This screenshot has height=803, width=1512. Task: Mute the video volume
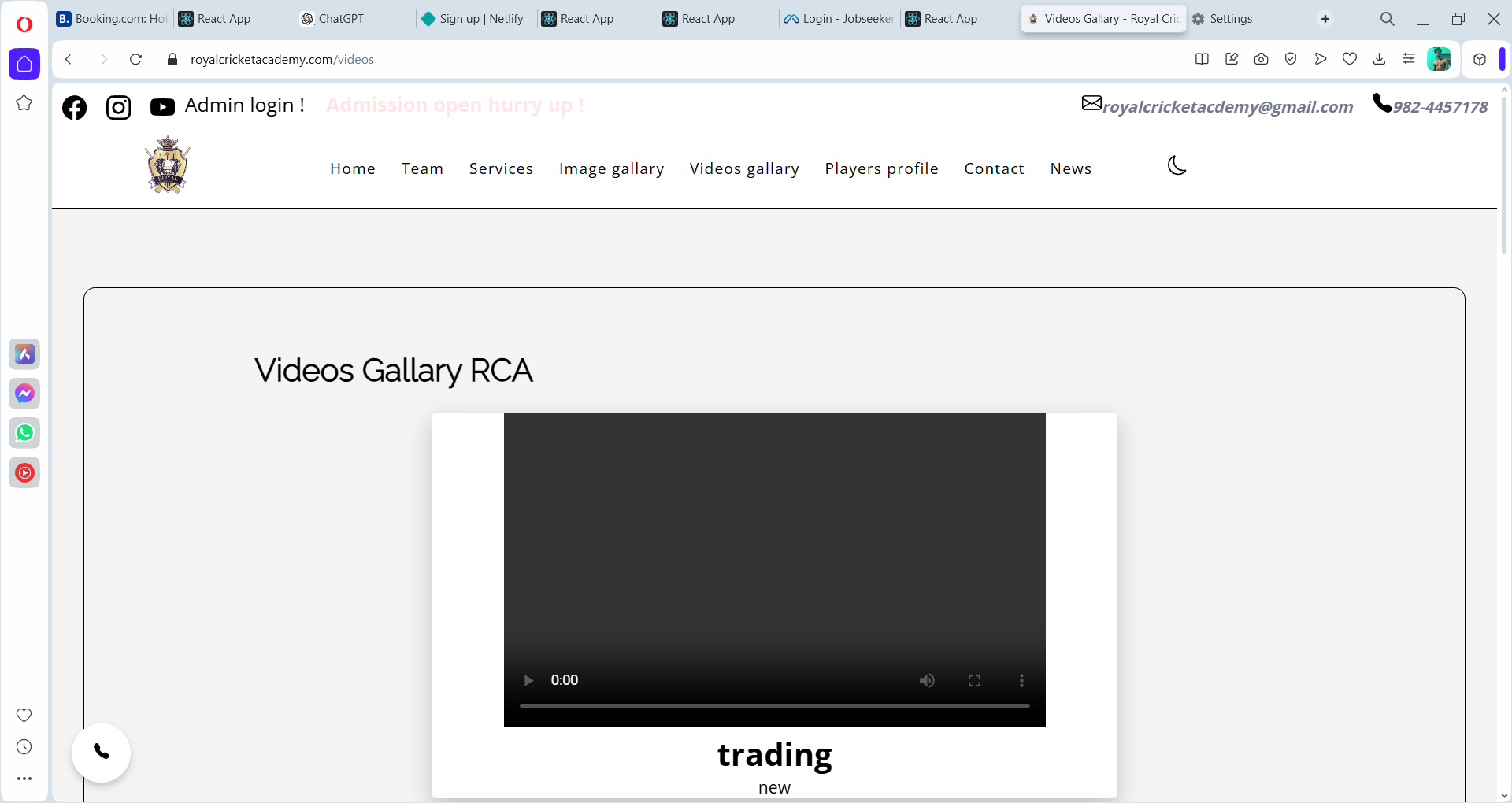coord(927,680)
